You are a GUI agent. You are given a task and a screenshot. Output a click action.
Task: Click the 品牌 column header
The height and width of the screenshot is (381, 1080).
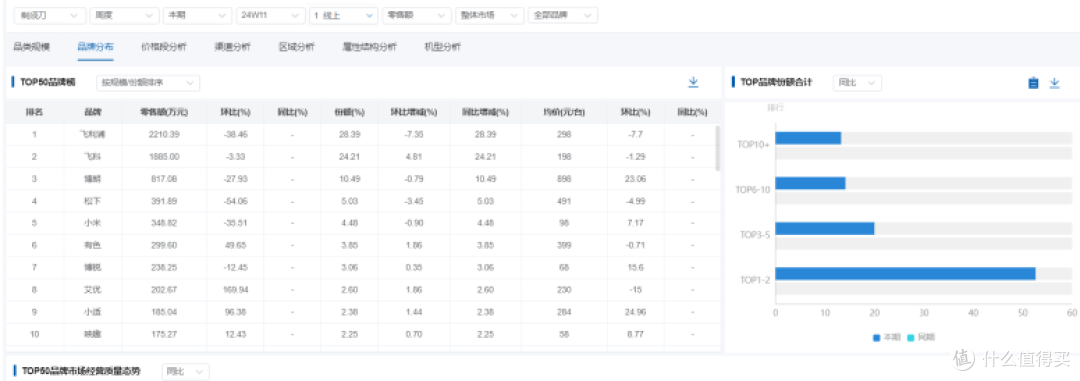coord(92,112)
